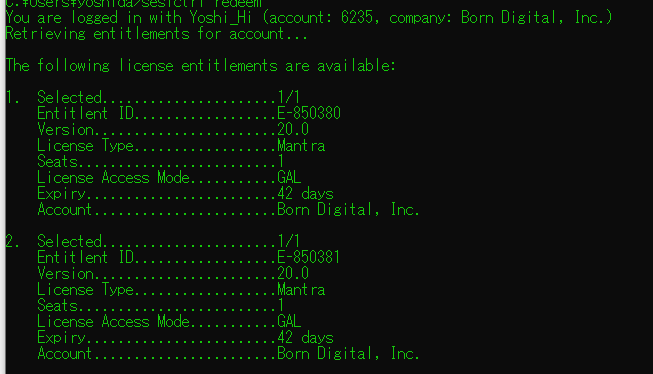Click the account number 6235 in the login line
The height and width of the screenshot is (374, 653).
click(357, 17)
